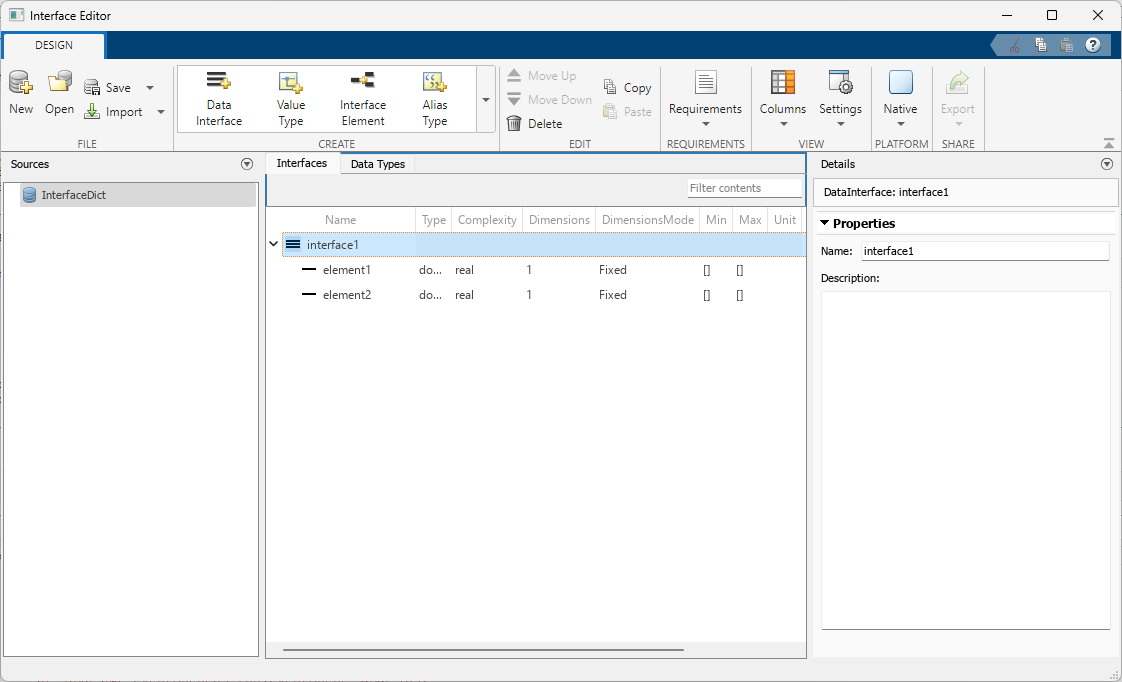Screen dimensions: 1122x682
Task: Open the Columns view options
Action: click(x=782, y=97)
